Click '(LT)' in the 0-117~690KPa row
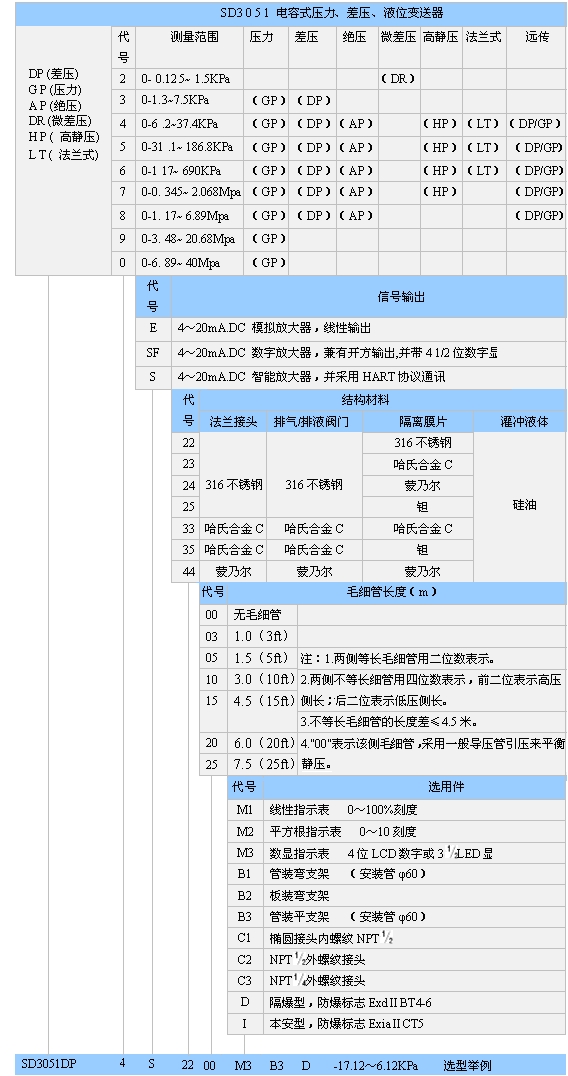This screenshot has width=568, height=1076. pyautogui.click(x=483, y=170)
